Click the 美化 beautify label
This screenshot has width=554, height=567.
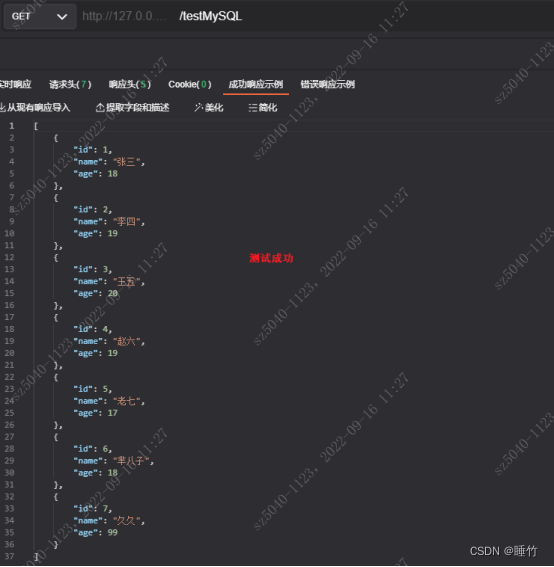pos(214,107)
